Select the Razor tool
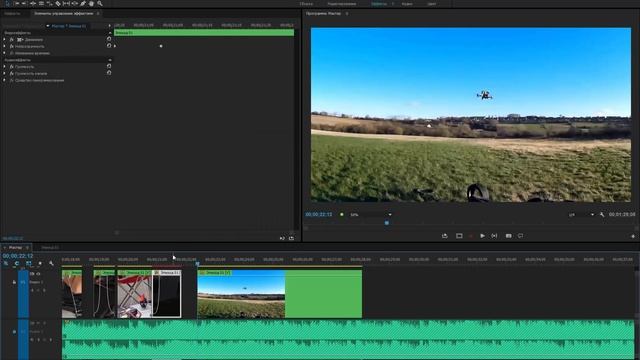The width and height of the screenshot is (640, 360). [58, 3]
